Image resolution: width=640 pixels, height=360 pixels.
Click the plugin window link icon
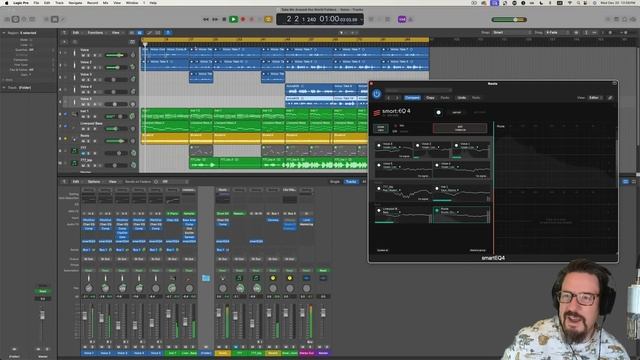pos(610,98)
